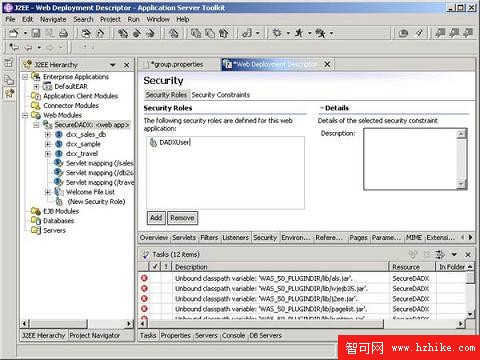Click first Unbound classpath error icon for als.jar

(x=144, y=278)
